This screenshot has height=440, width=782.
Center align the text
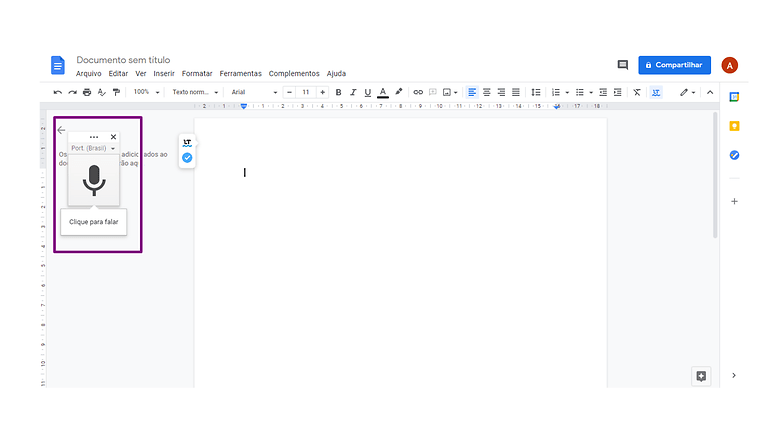(487, 92)
